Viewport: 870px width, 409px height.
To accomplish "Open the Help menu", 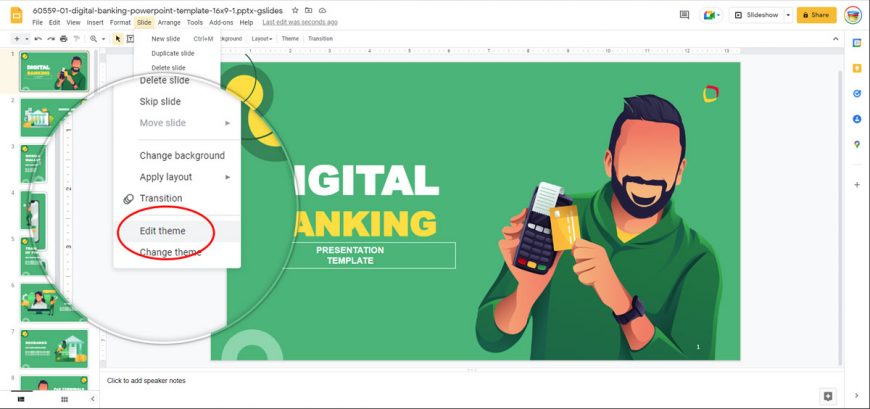I will pyautogui.click(x=246, y=23).
